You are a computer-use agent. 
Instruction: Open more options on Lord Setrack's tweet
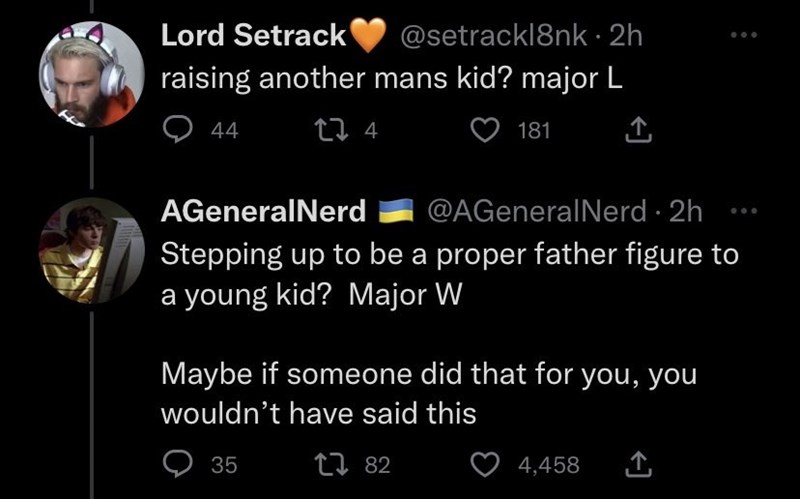click(x=744, y=35)
